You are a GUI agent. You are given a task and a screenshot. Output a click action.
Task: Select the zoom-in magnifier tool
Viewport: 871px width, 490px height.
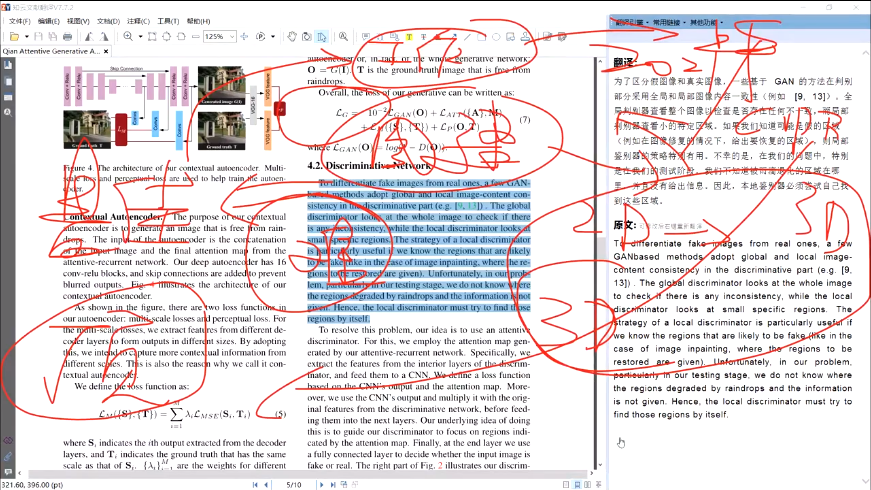128,37
